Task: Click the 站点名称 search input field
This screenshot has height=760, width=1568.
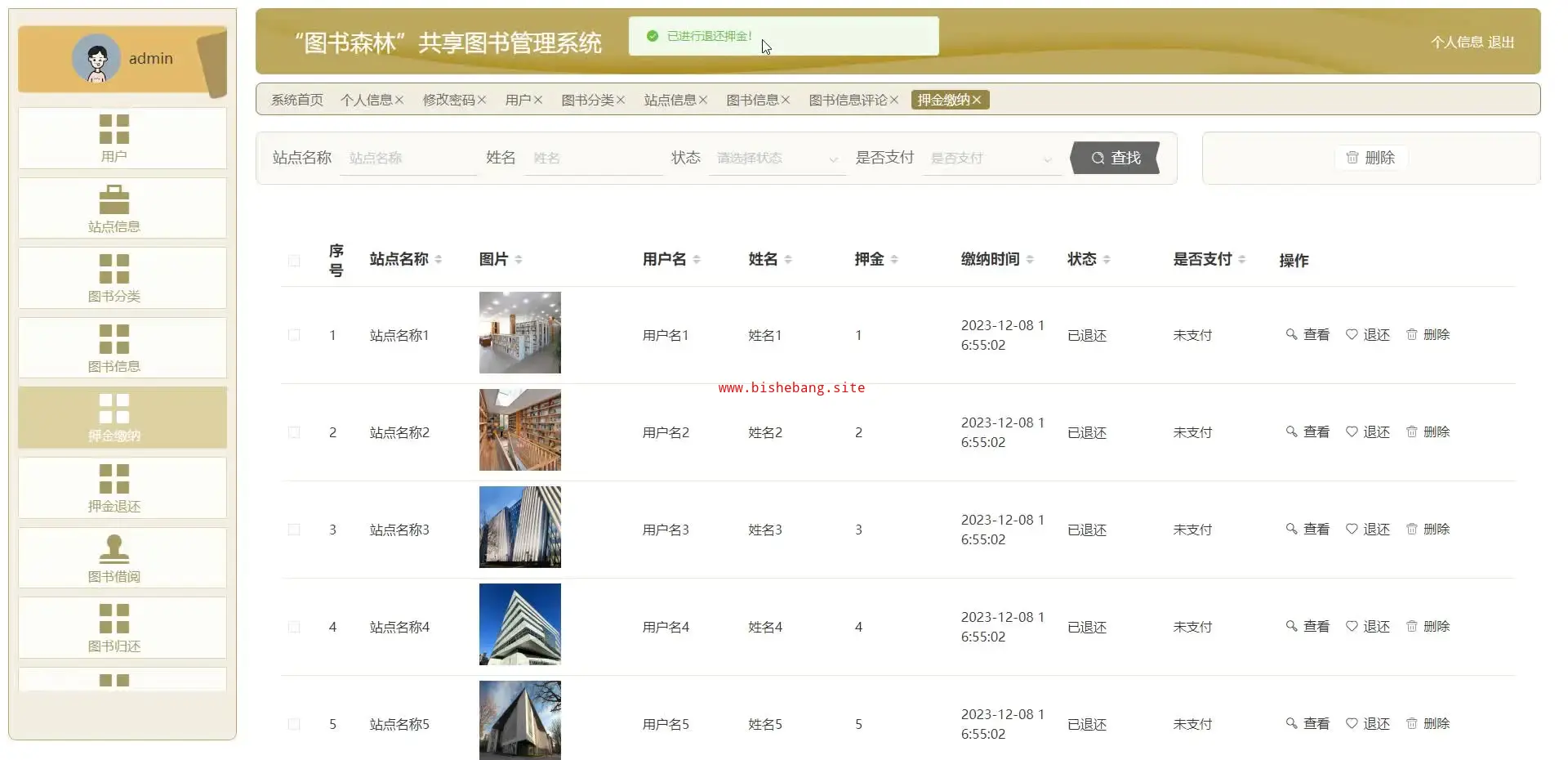Action: (x=408, y=159)
